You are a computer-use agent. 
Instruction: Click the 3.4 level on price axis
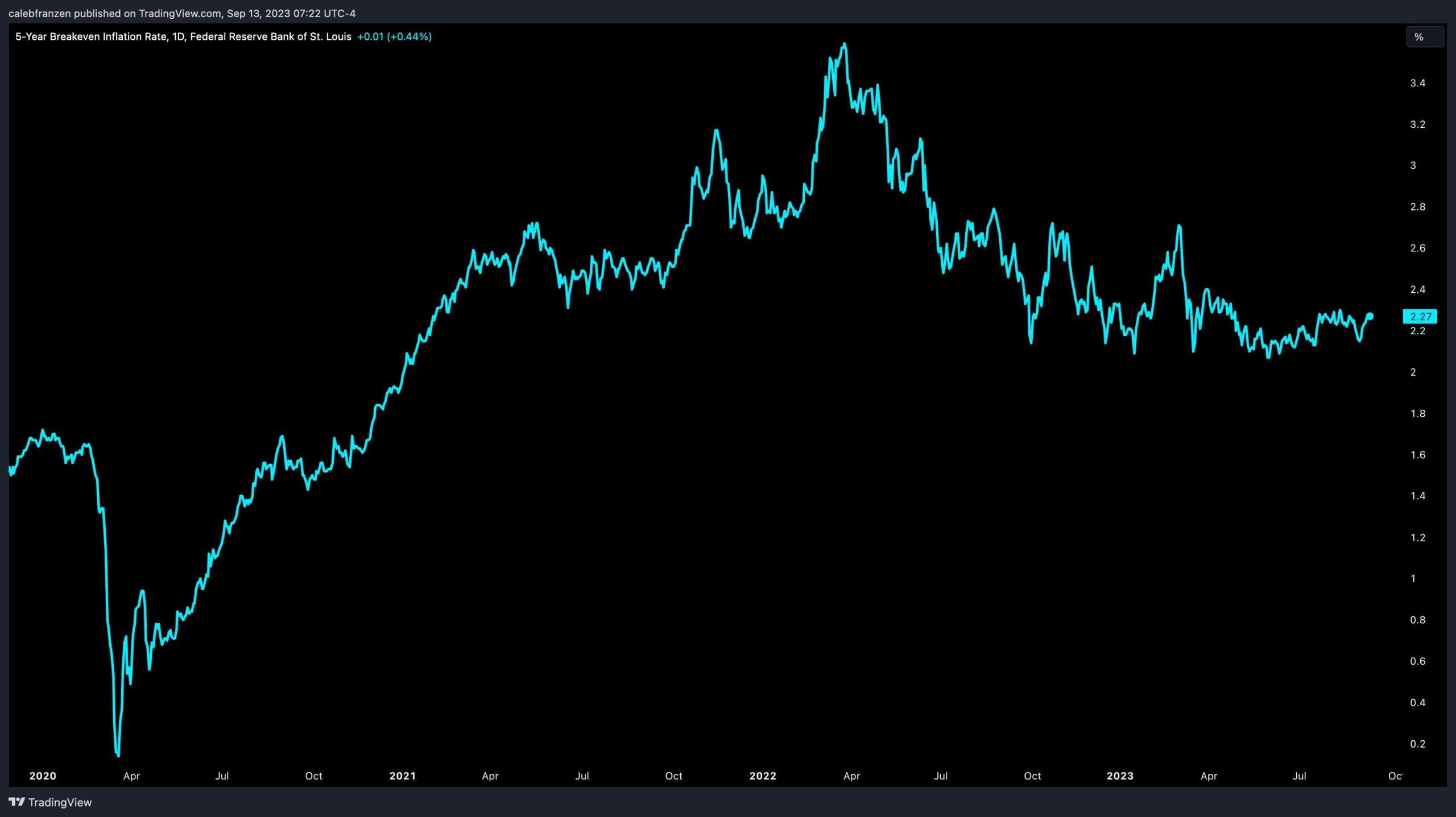tap(1418, 83)
